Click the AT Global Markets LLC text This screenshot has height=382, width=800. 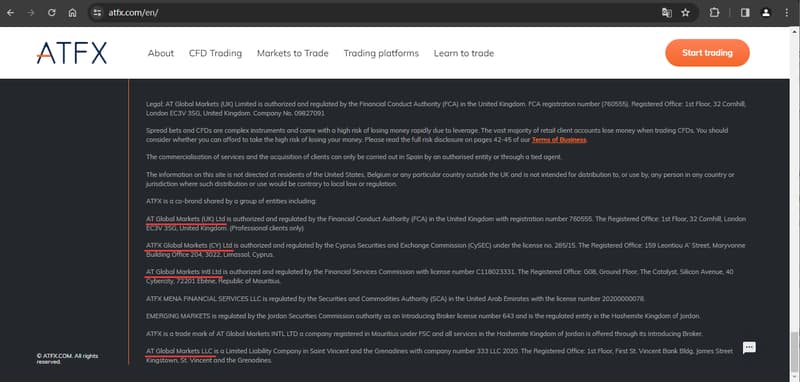pyautogui.click(x=179, y=351)
